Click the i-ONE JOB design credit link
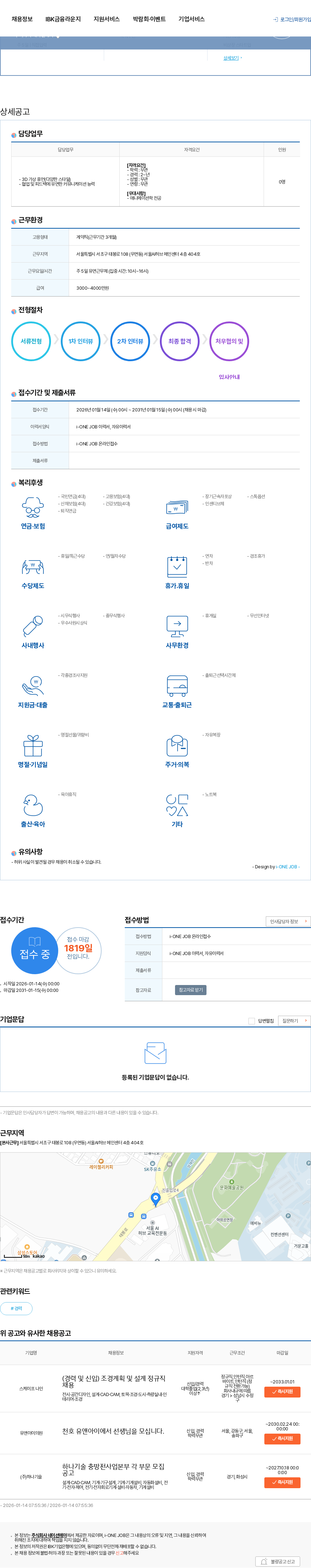 286,867
